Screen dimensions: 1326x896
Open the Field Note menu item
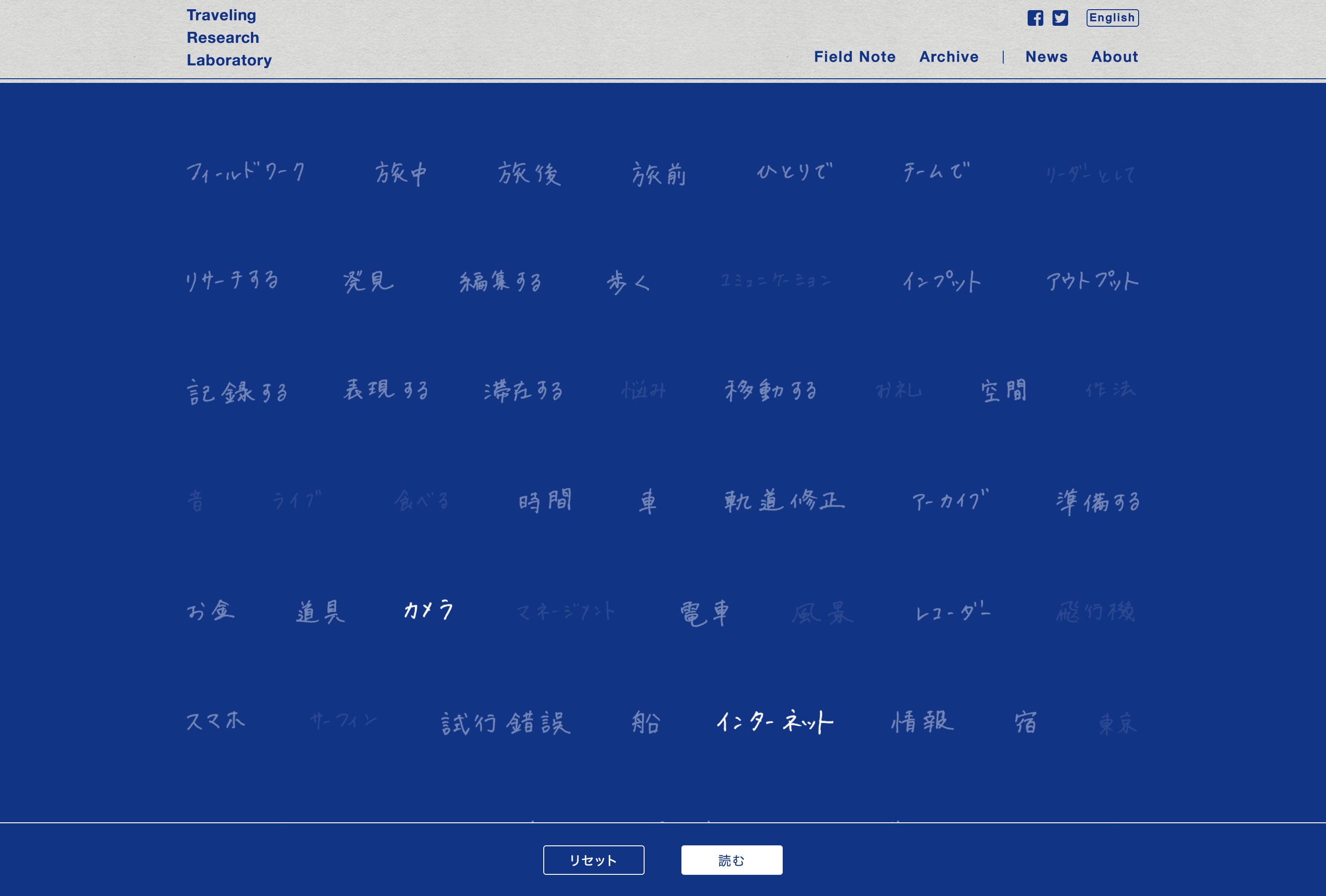855,57
